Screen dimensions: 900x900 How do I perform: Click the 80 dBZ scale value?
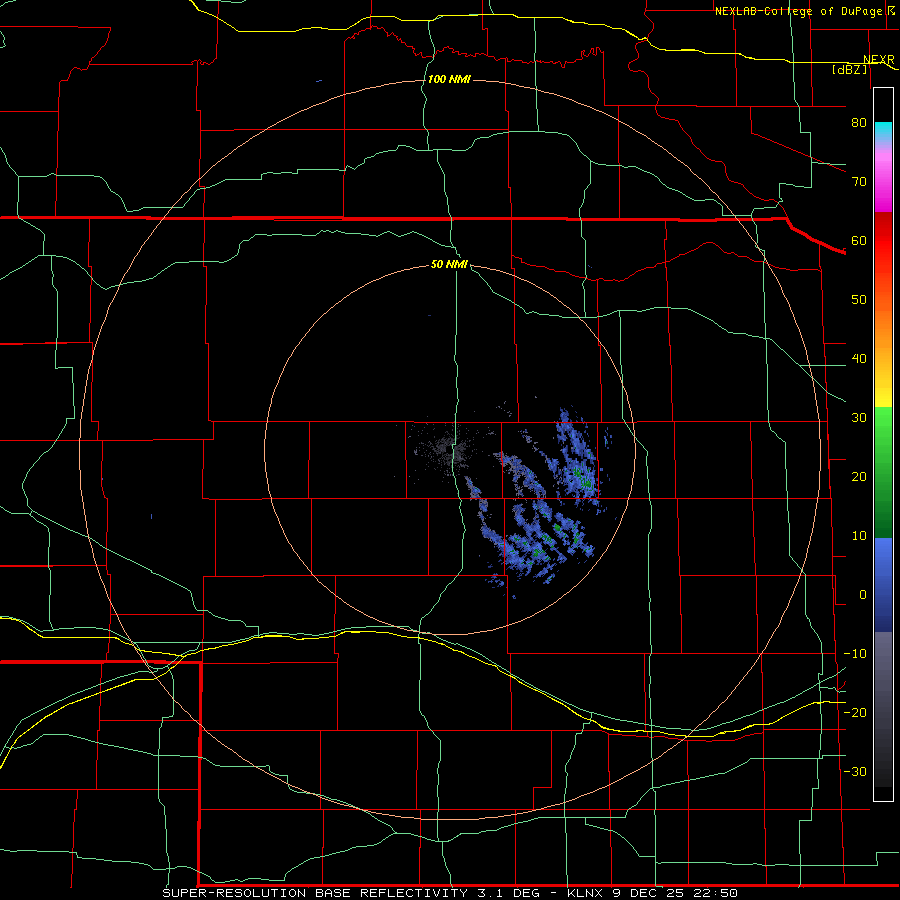click(x=859, y=122)
